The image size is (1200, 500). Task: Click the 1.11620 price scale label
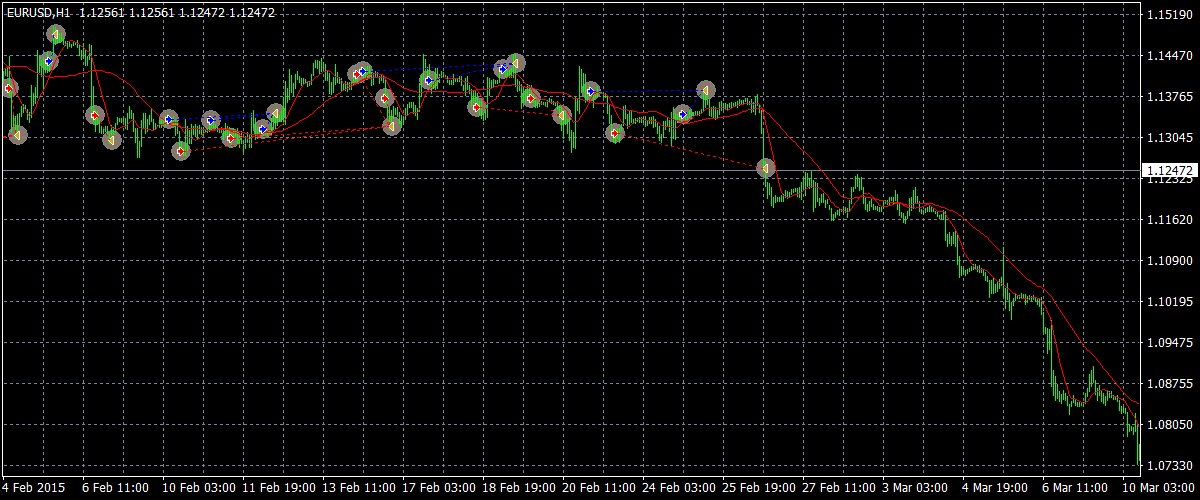click(x=1170, y=219)
